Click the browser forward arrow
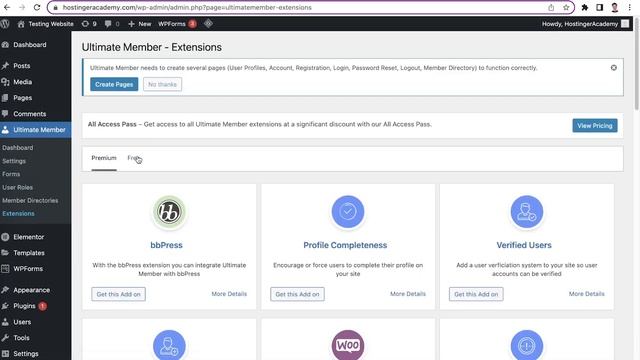This screenshot has height=360, width=640. click(22, 7)
